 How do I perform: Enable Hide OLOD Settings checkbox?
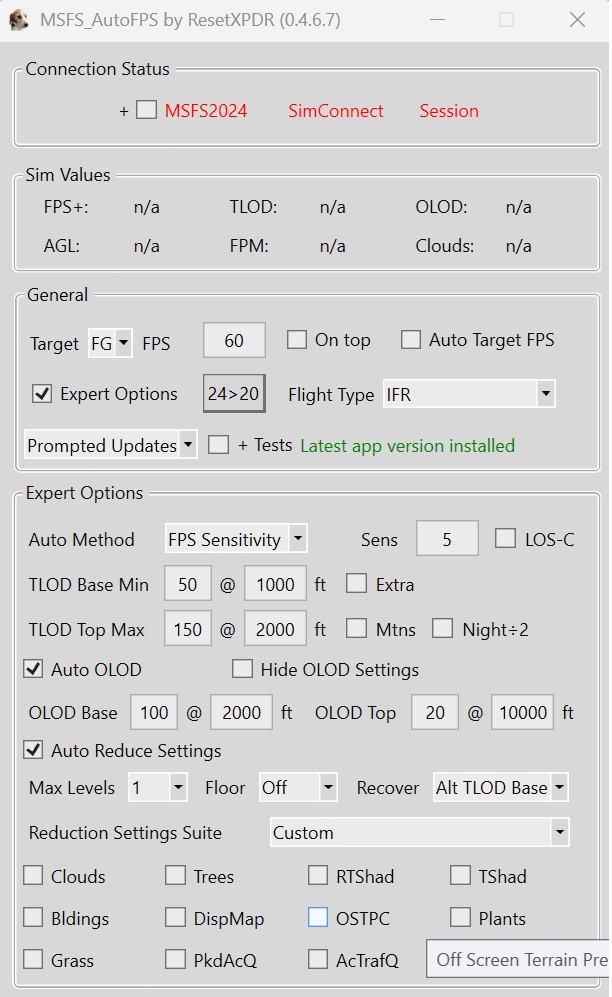click(x=242, y=669)
